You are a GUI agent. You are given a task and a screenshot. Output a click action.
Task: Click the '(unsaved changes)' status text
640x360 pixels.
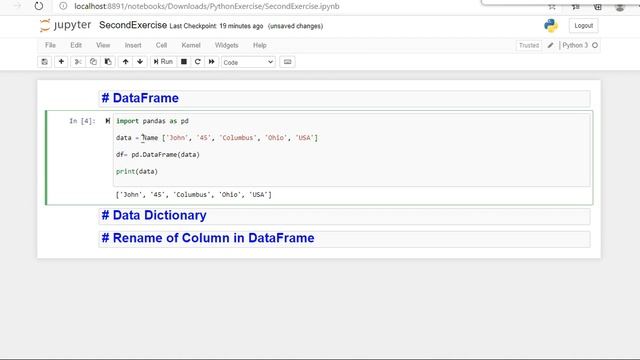click(296, 26)
